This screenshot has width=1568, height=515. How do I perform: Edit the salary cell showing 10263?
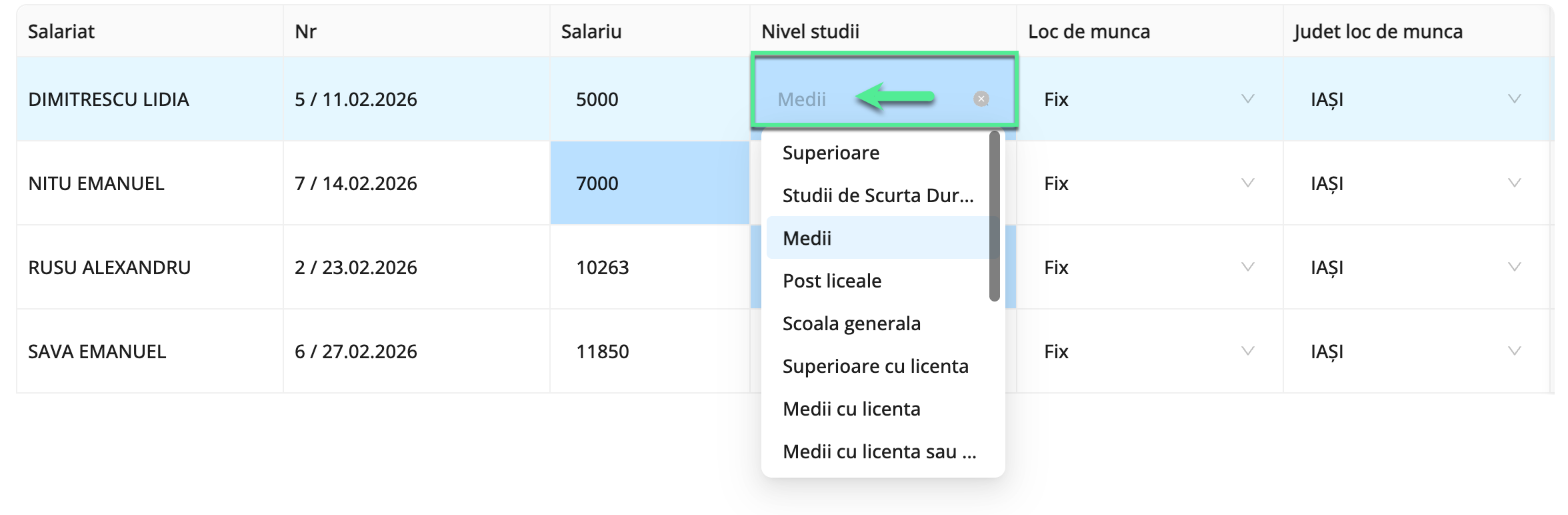coord(650,268)
